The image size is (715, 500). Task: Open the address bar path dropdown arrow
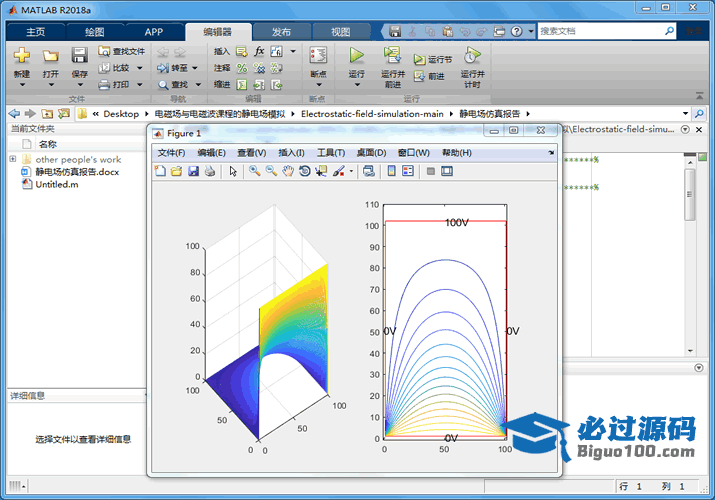point(685,113)
